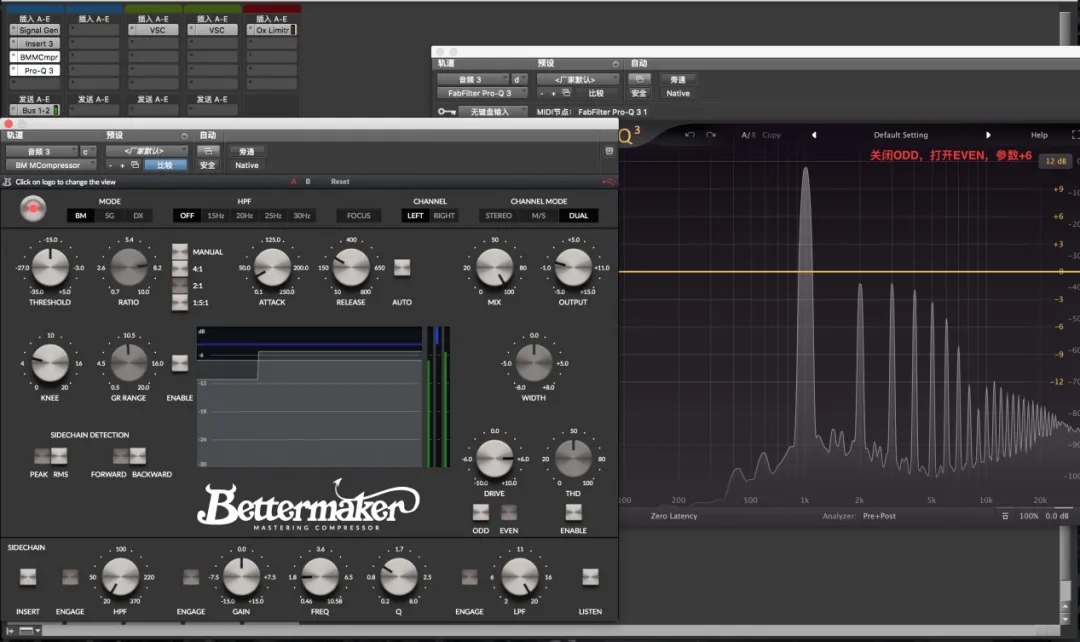1080x642 pixels.
Task: Toggle the THD ENABLE switch
Action: click(573, 512)
